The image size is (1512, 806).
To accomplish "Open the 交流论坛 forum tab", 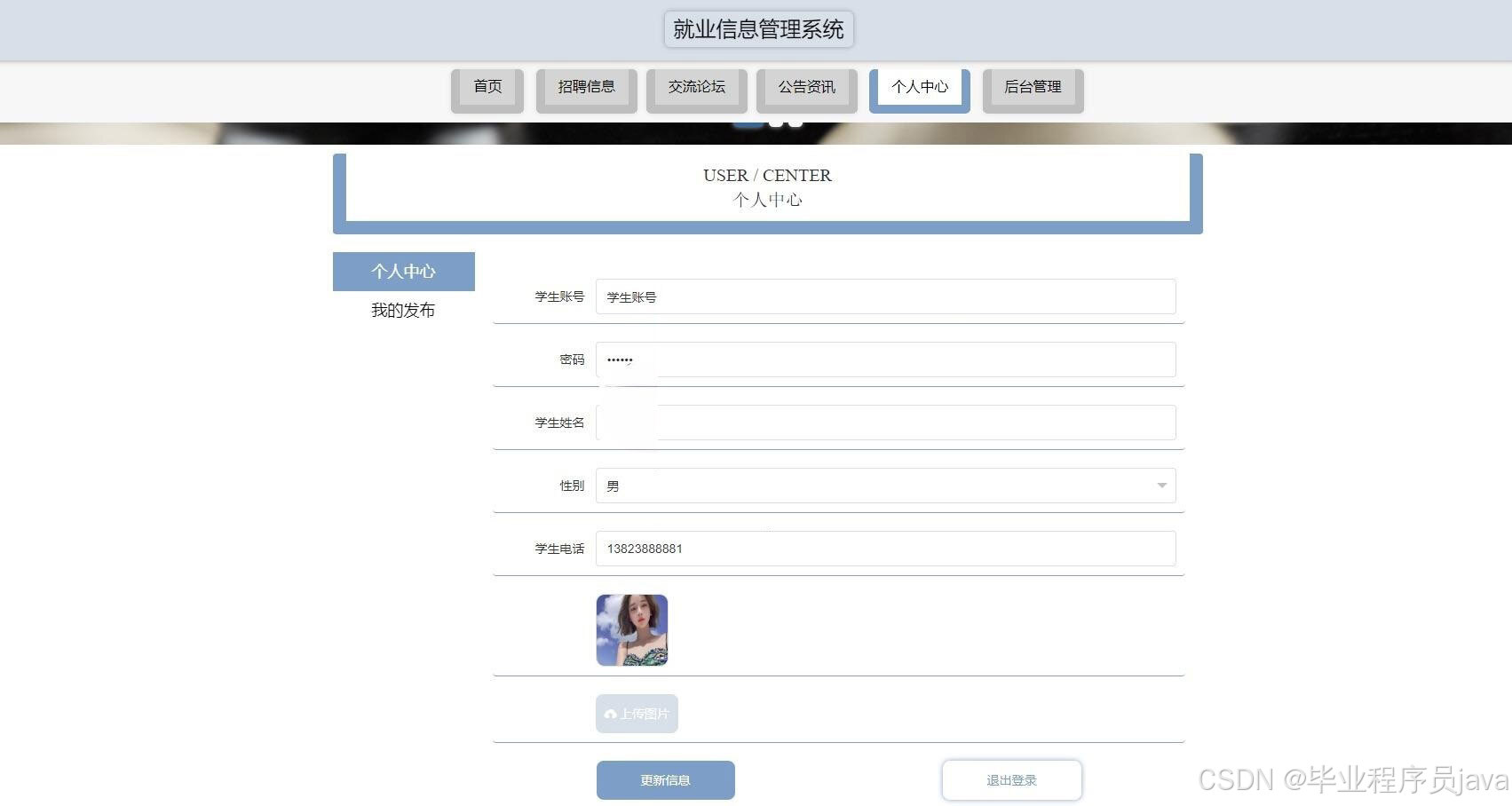I will tap(696, 87).
